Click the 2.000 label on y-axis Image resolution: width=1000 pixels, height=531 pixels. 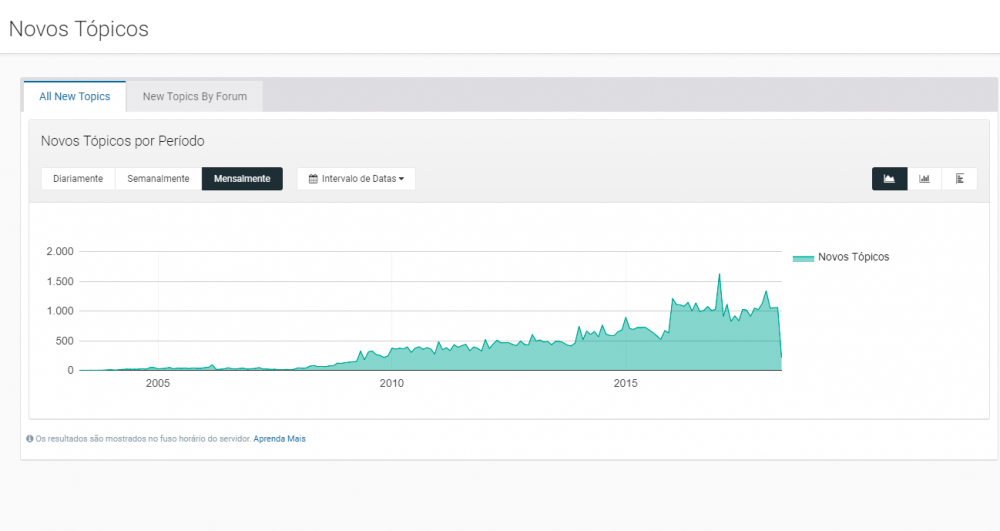click(60, 252)
